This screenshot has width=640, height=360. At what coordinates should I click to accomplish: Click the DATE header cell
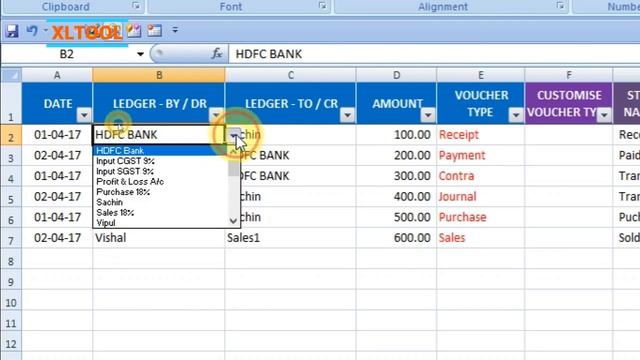click(x=57, y=103)
